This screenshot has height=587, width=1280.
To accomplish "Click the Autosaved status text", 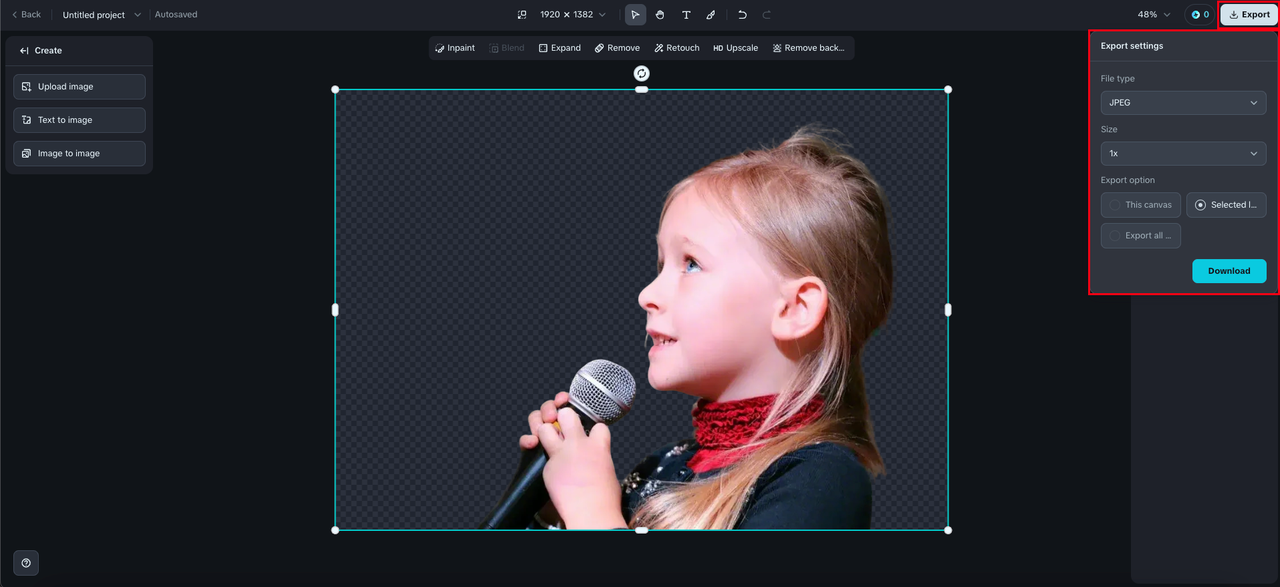I will (x=176, y=15).
